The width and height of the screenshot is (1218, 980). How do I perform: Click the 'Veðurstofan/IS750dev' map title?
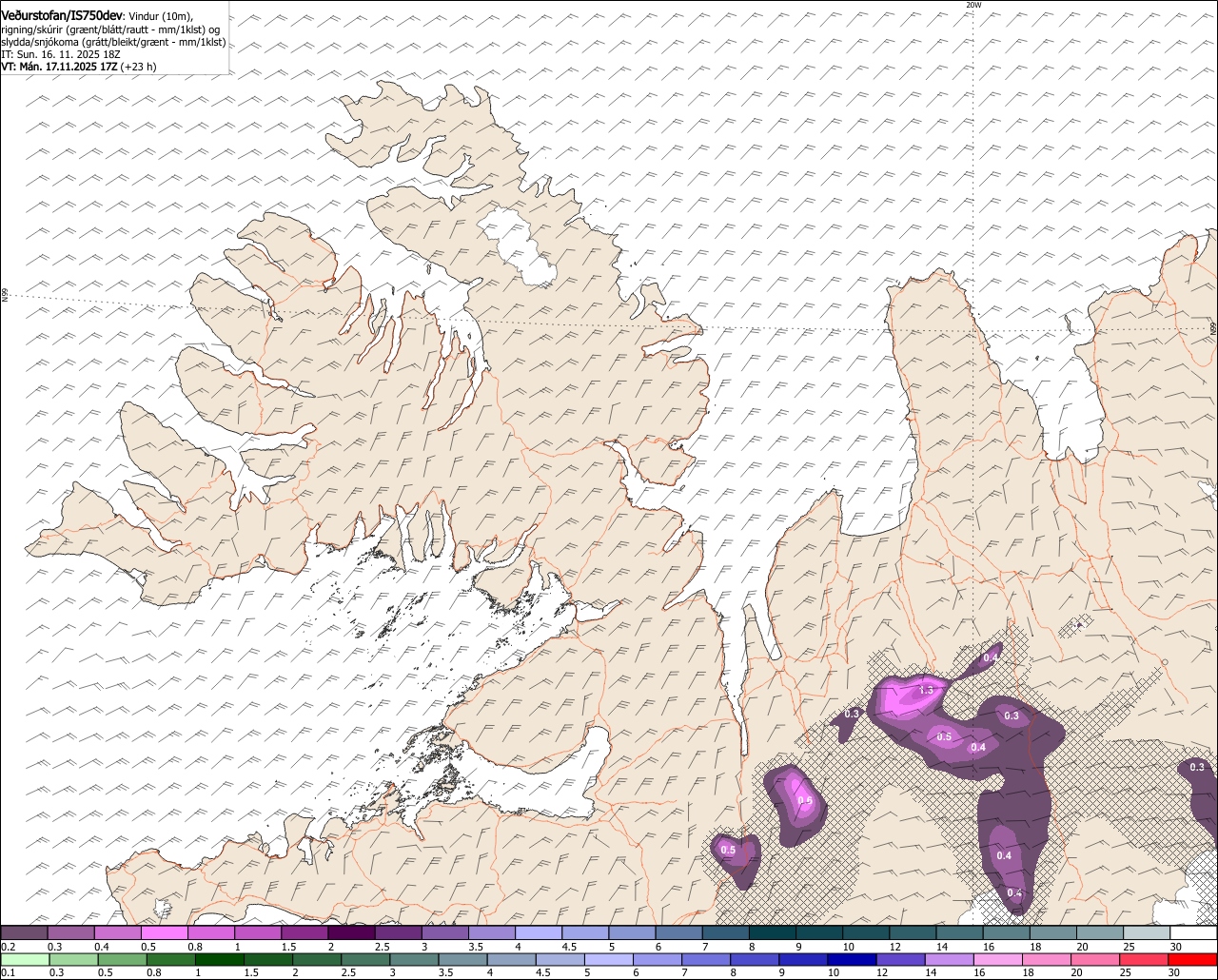(62, 15)
